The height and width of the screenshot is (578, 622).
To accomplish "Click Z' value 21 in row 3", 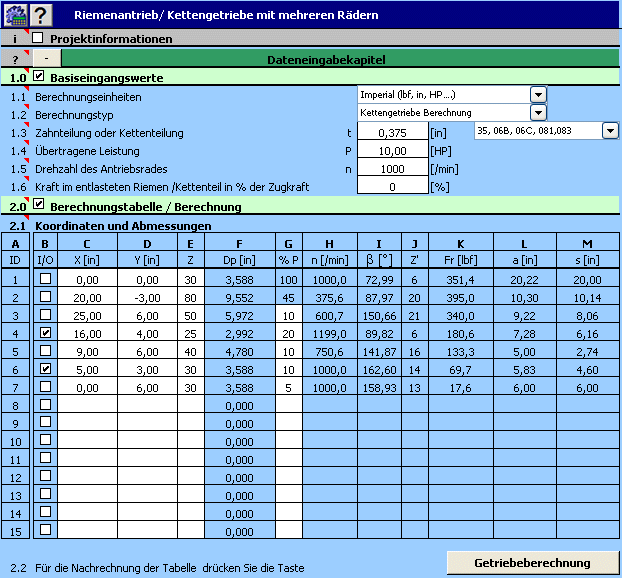I will (415, 316).
